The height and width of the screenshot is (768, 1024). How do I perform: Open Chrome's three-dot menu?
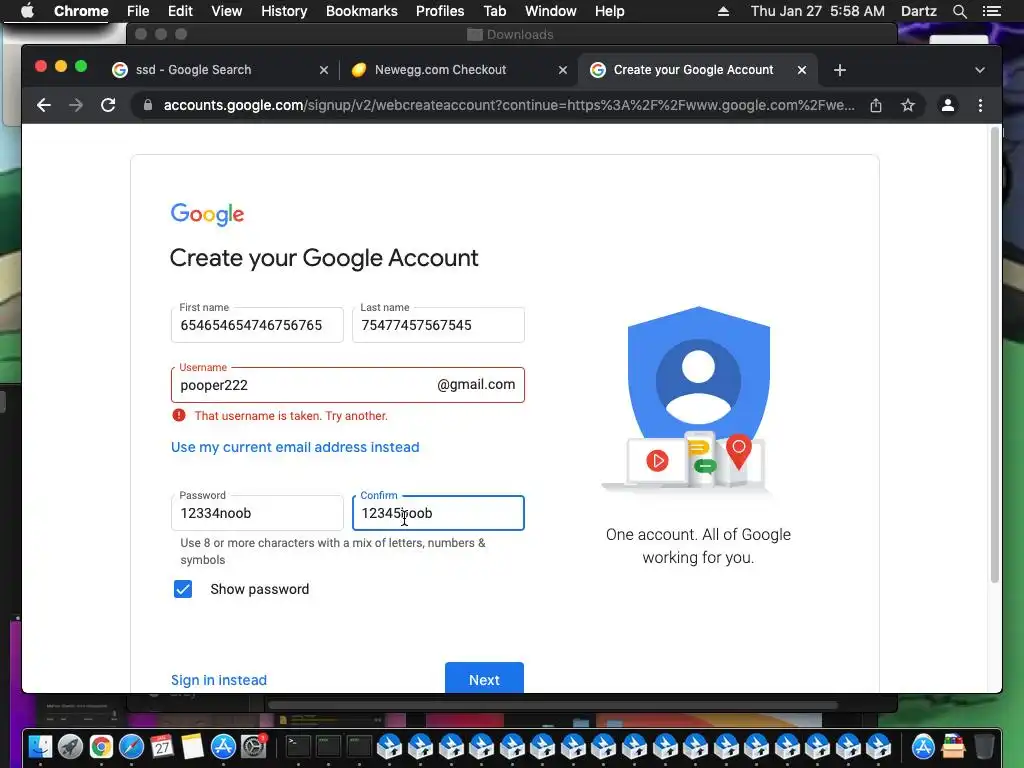pyautogui.click(x=980, y=105)
